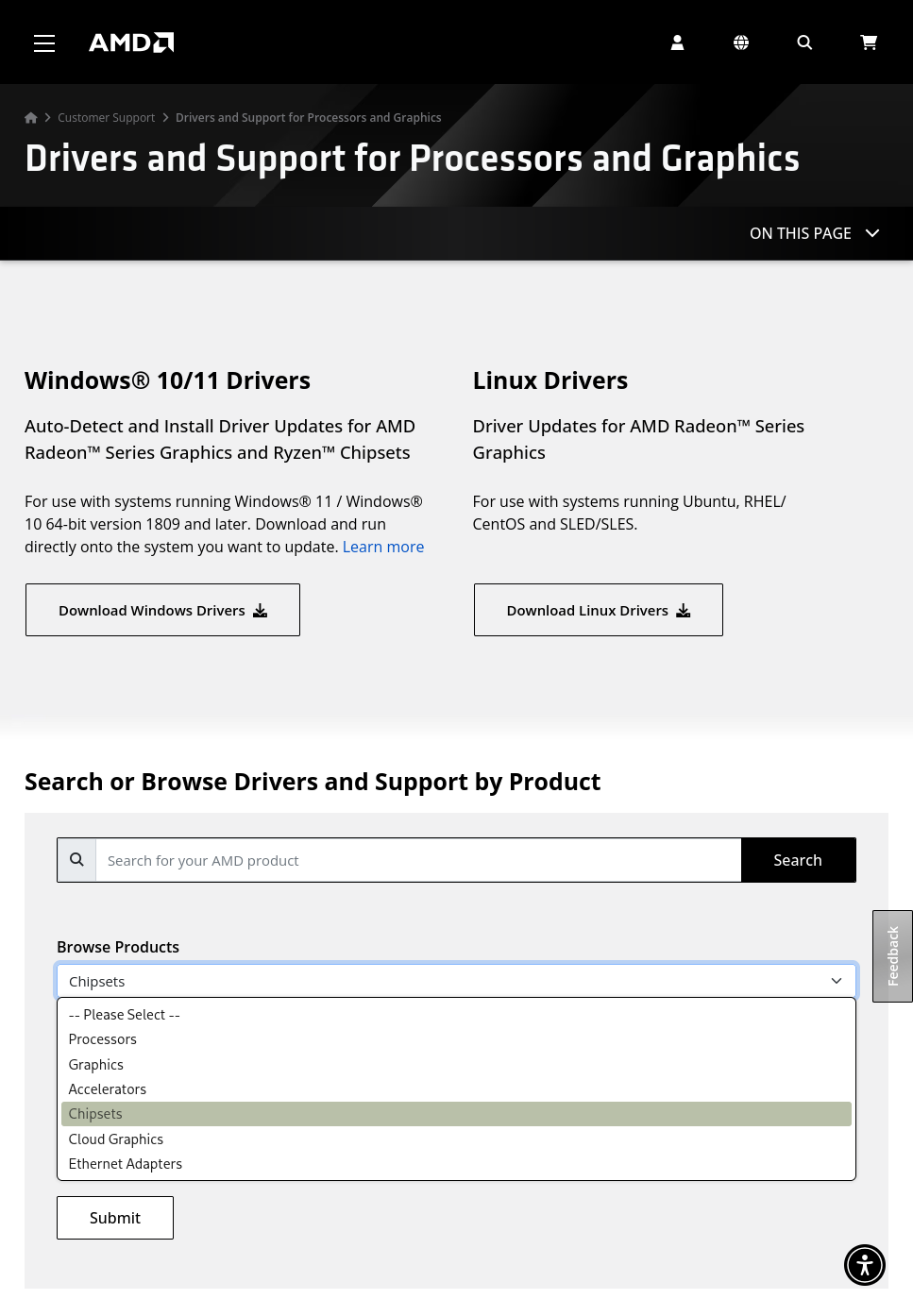Viewport: 913px width, 1316px height.
Task: Select Graphics from the product list
Action: tap(96, 1065)
